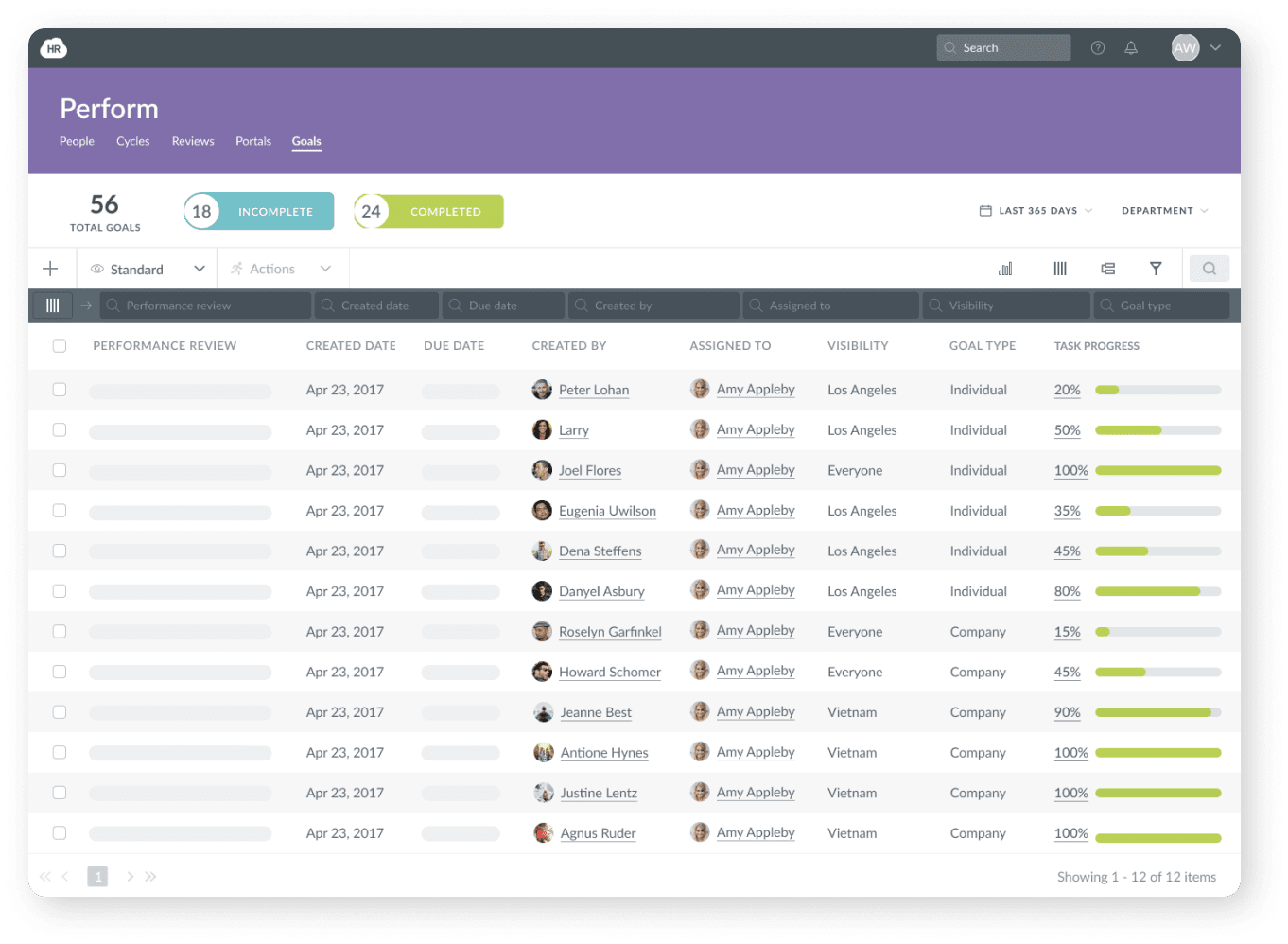
Task: Switch to the Reviews tab
Action: coord(193,141)
